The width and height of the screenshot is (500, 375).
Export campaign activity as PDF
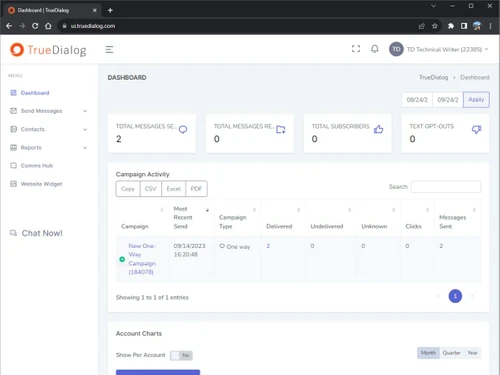196,189
